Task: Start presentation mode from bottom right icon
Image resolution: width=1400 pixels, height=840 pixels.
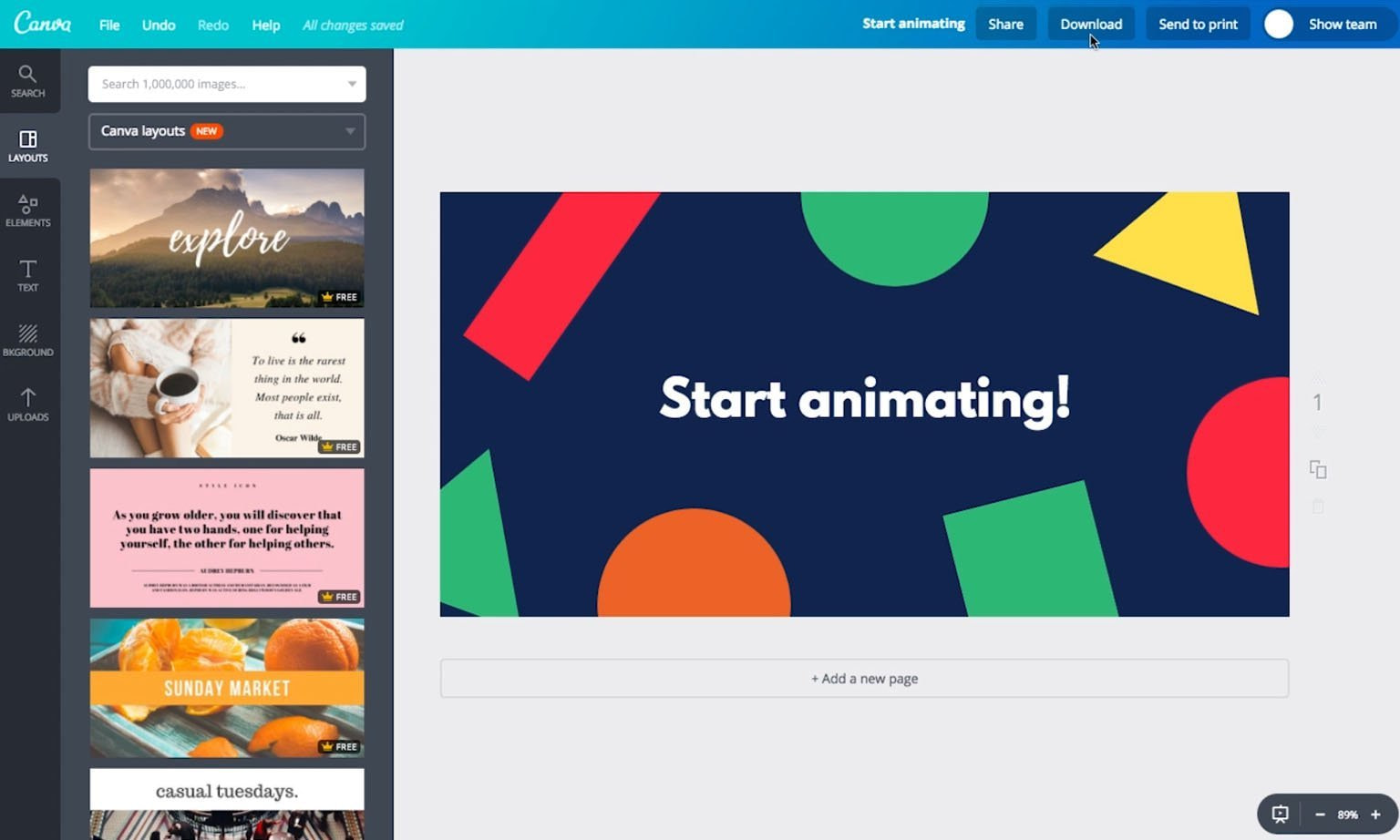Action: (x=1280, y=814)
